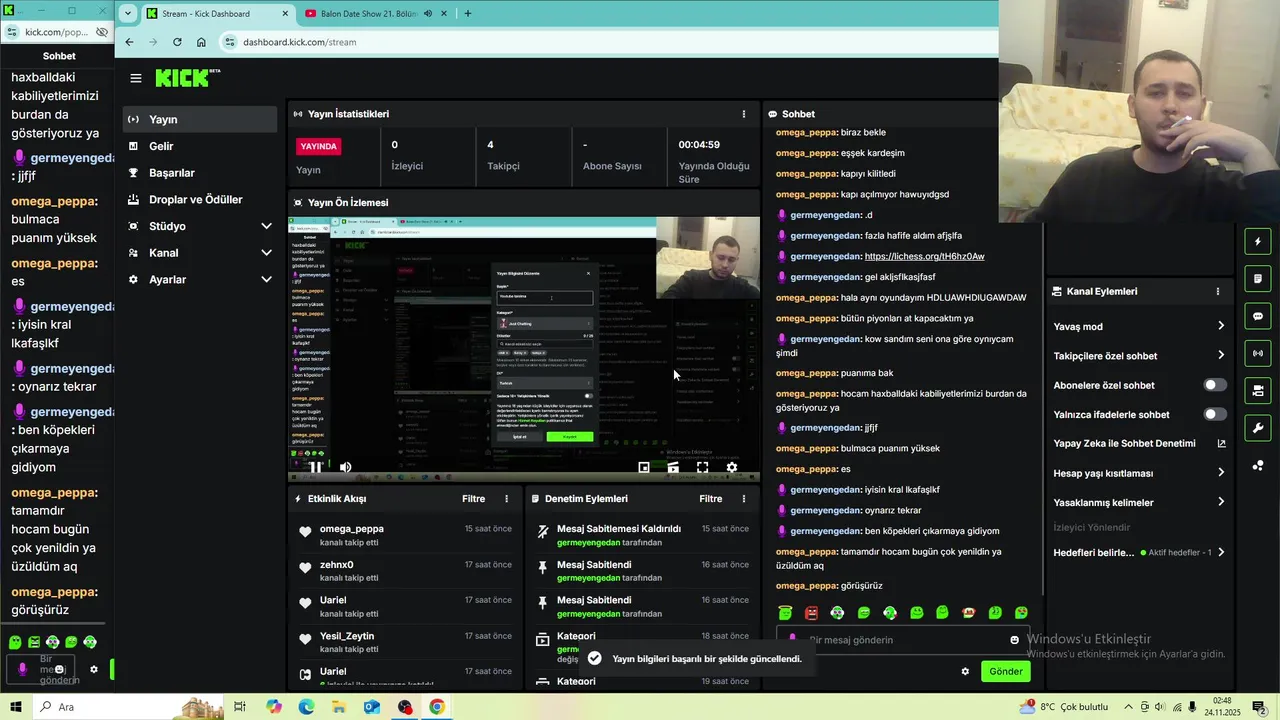Open stream preview settings gear
1280x720 pixels.
[x=732, y=467]
